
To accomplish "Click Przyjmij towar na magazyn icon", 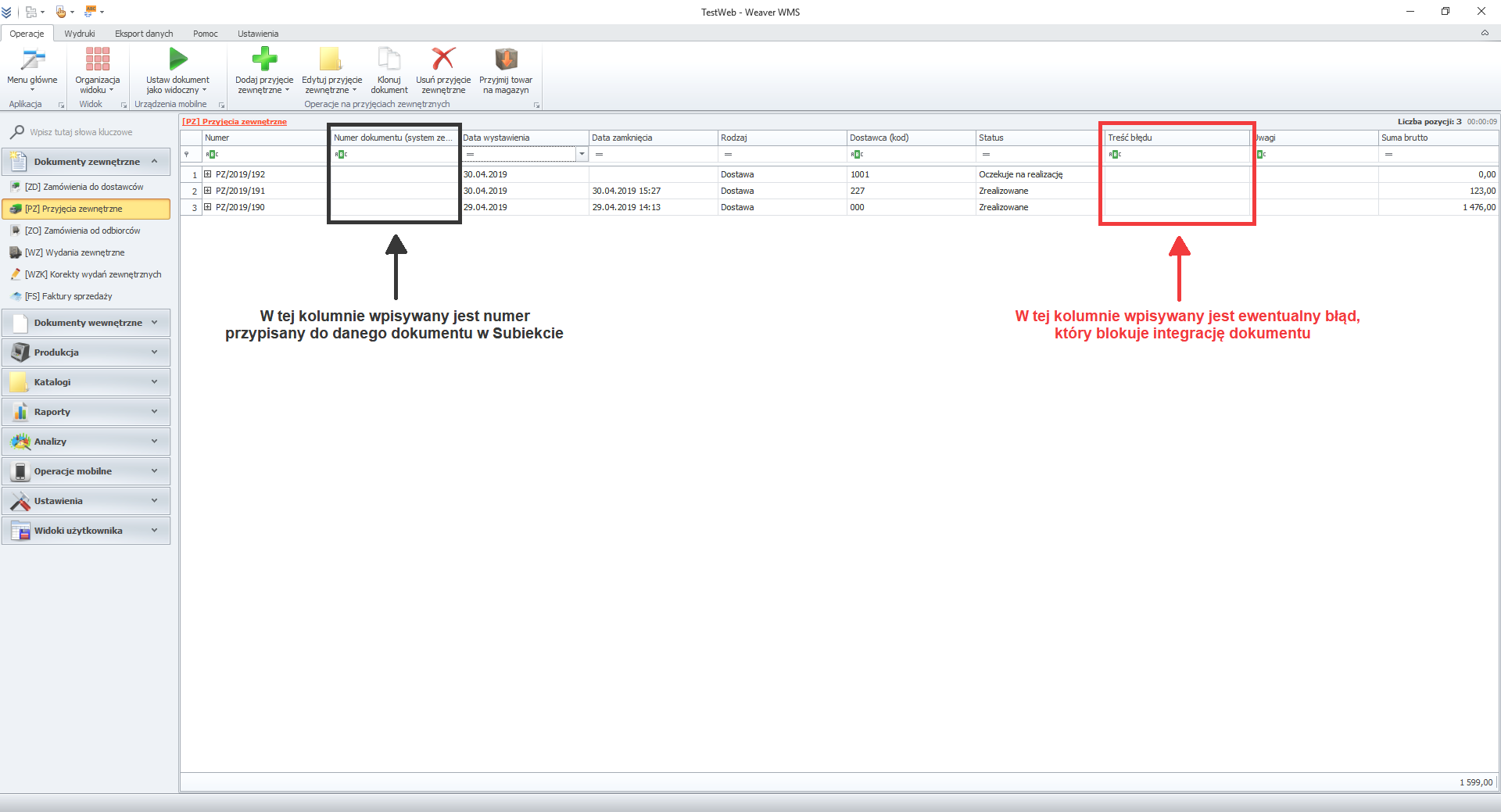I will click(x=506, y=59).
